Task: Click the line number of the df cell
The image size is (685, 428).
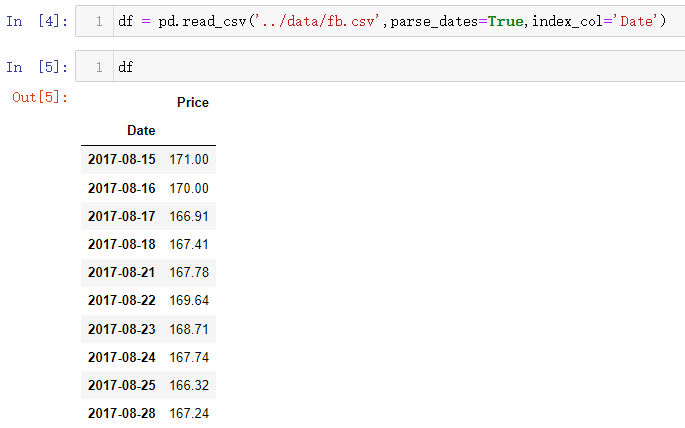Action: (x=99, y=67)
